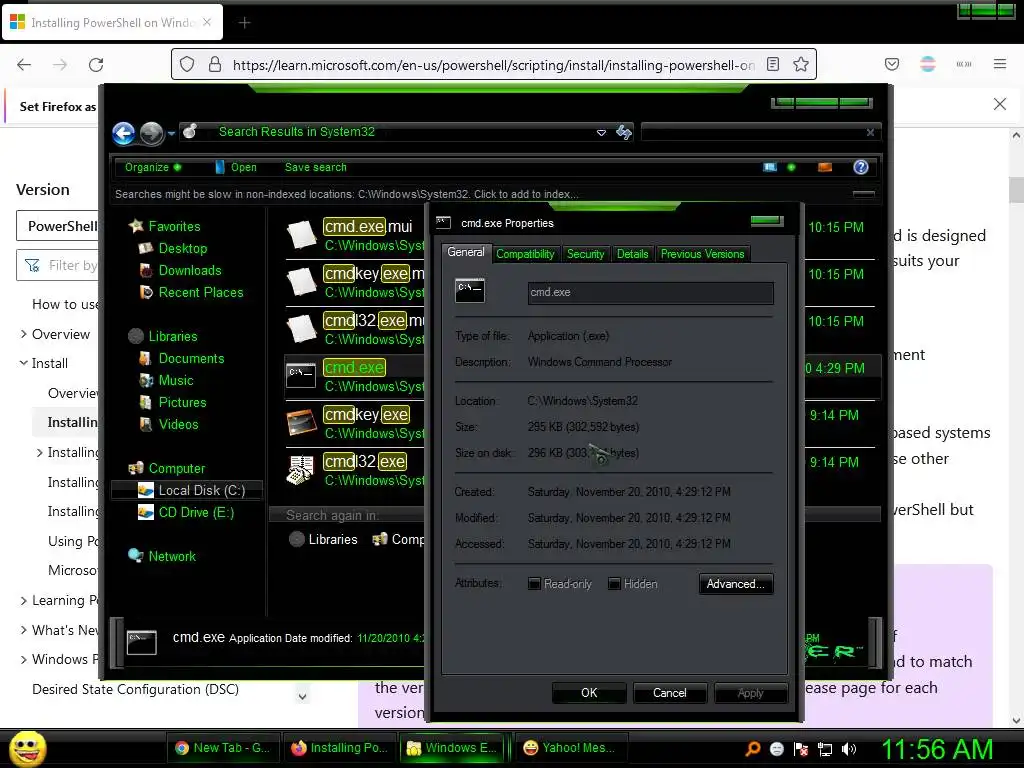Click the cmdkey.exe file icon in results
This screenshot has height=768, width=1024.
pyautogui.click(x=301, y=423)
